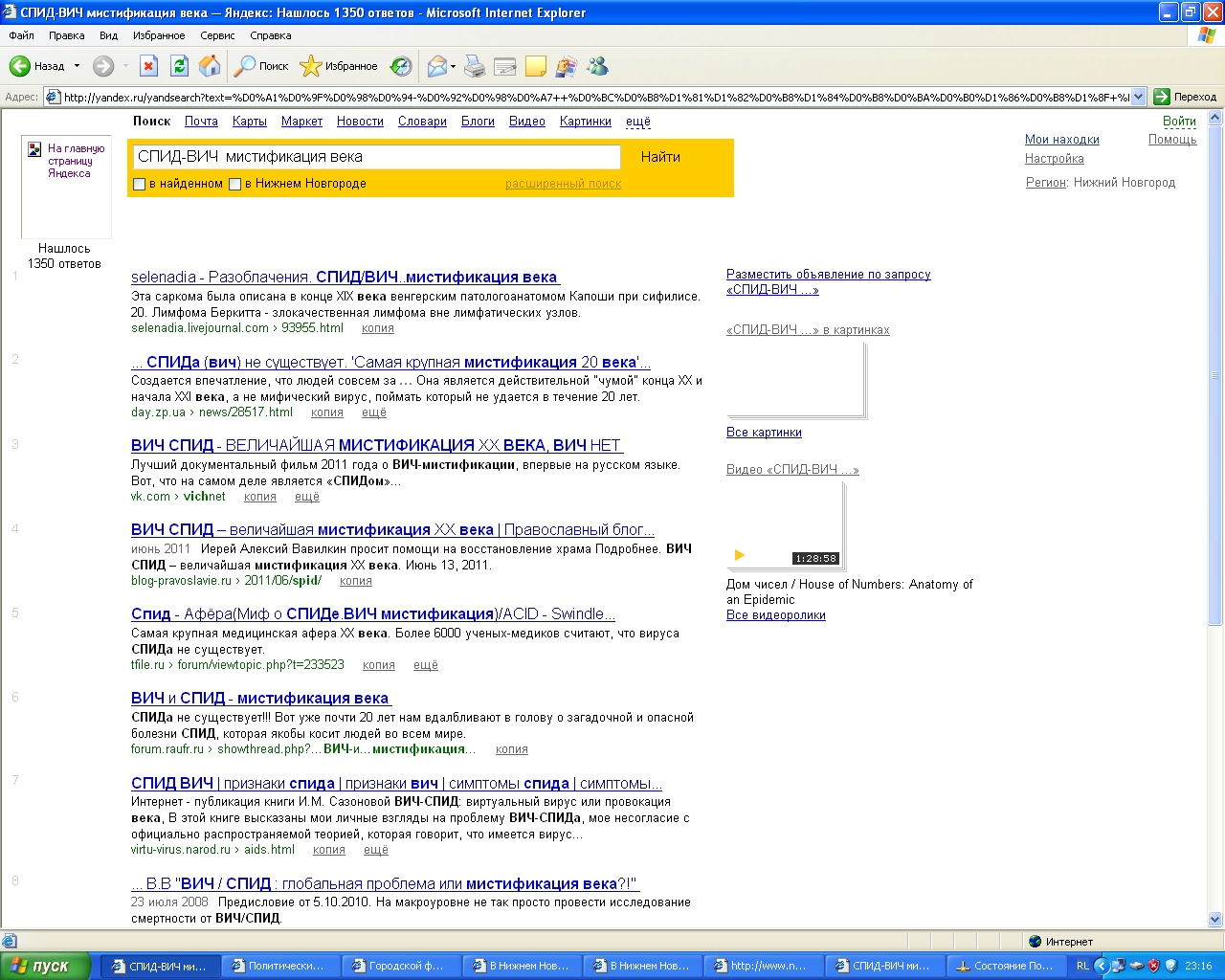Click the Войти login link
Screen dimensions: 1225x980
click(1179, 122)
